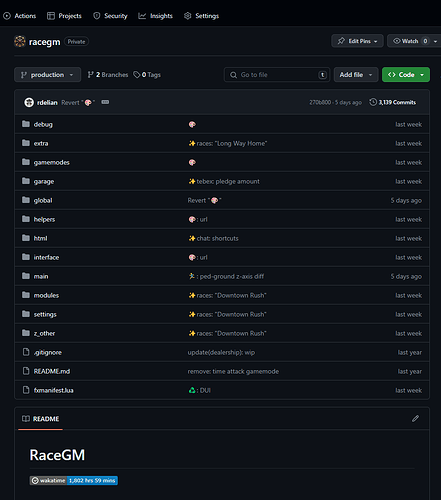The width and height of the screenshot is (441, 500).
Task: Focus the Go to file search field
Action: pos(277,75)
